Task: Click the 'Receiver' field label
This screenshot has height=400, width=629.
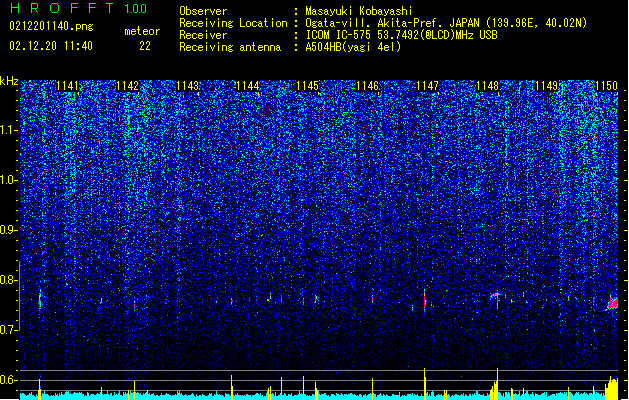Action: [x=203, y=35]
